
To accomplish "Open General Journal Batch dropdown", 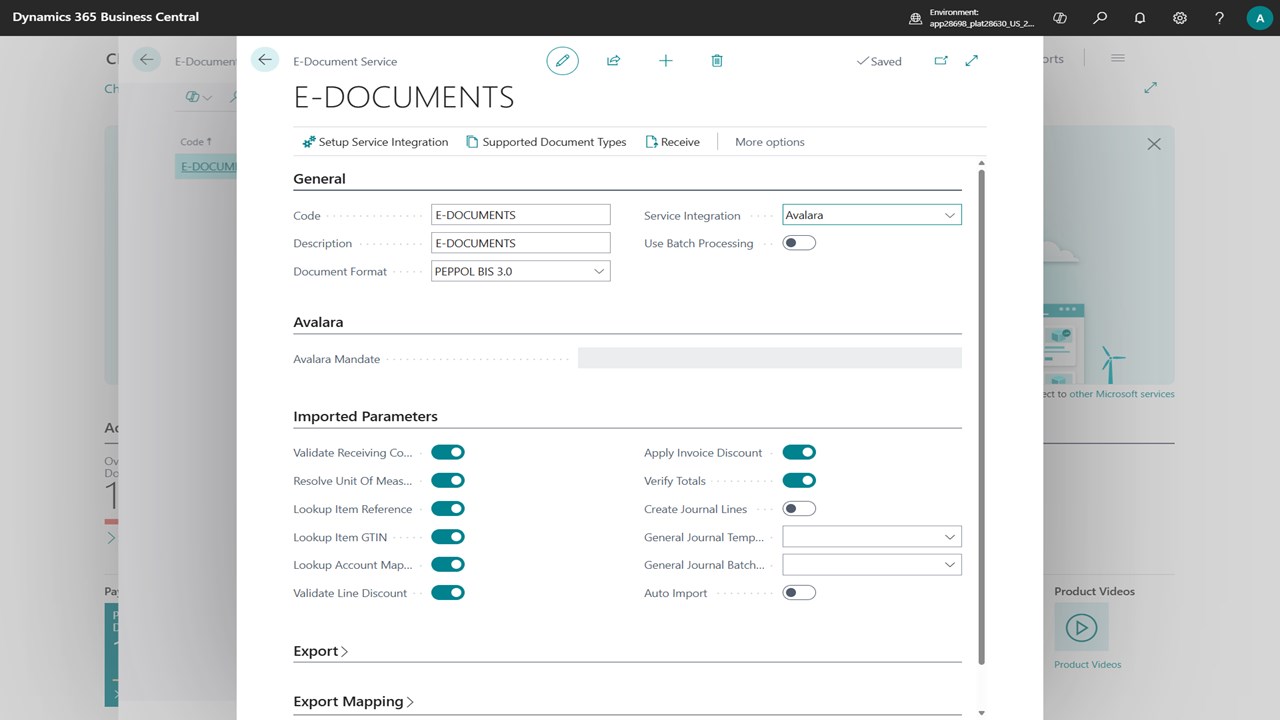I will 949,565.
